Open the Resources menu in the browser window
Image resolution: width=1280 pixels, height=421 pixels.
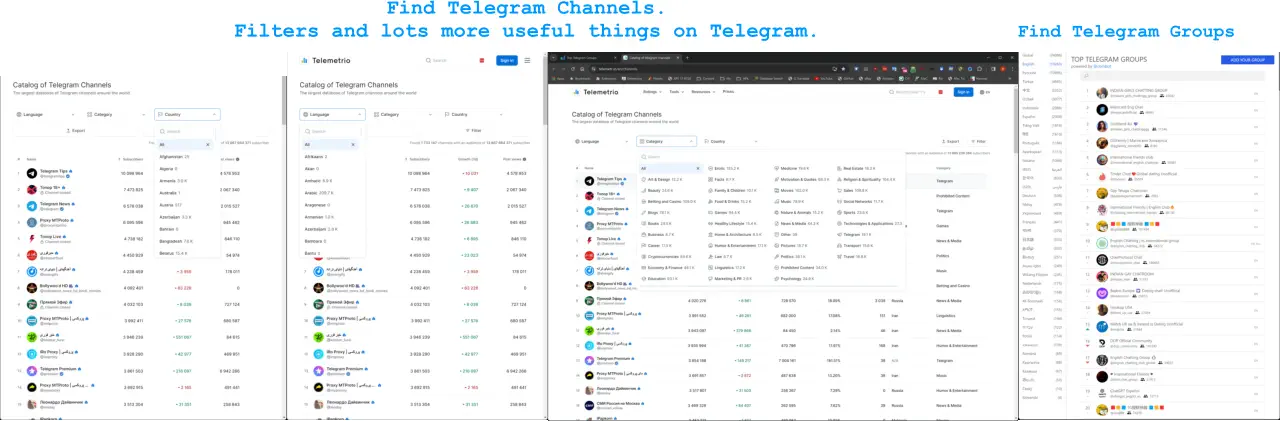coord(703,91)
